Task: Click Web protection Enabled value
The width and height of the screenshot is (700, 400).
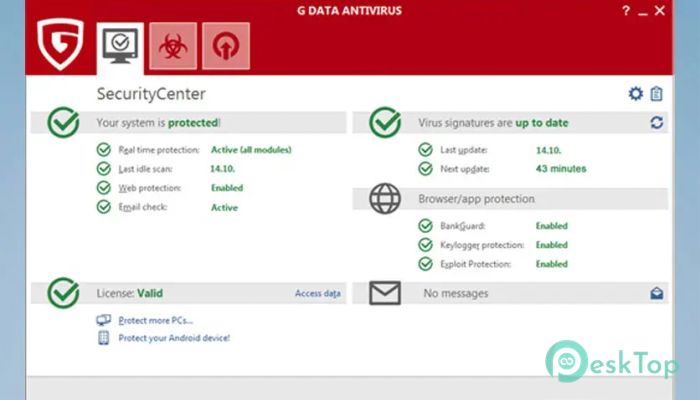Action: pyautogui.click(x=227, y=188)
